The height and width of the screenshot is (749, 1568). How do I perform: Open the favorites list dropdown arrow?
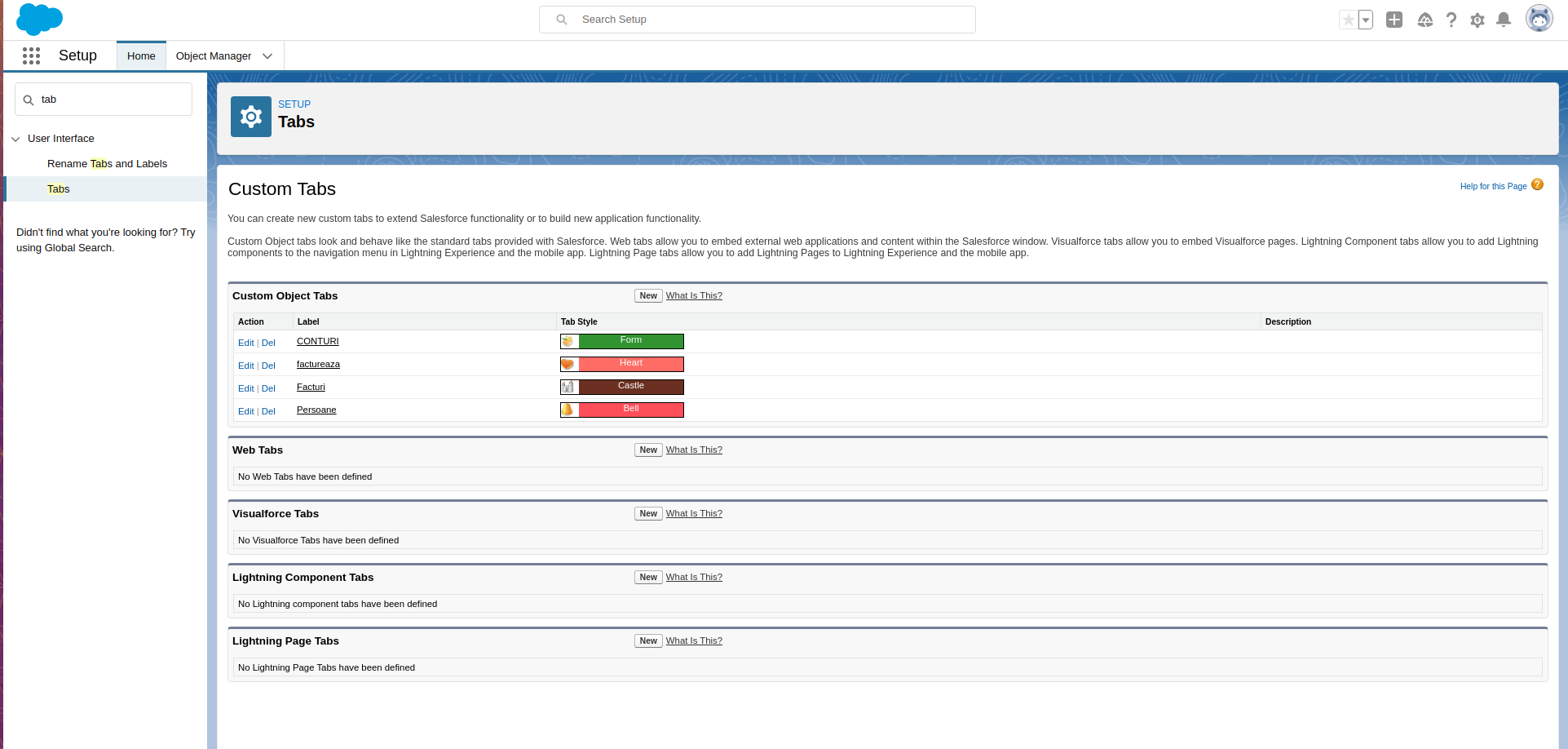1366,20
